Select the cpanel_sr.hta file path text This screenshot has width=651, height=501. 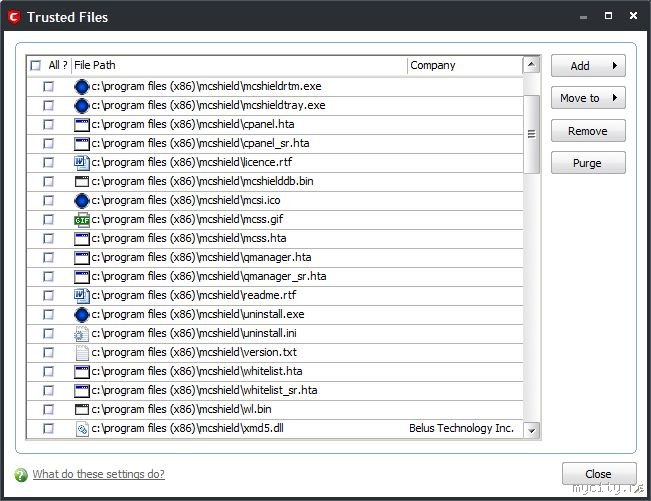coord(200,144)
